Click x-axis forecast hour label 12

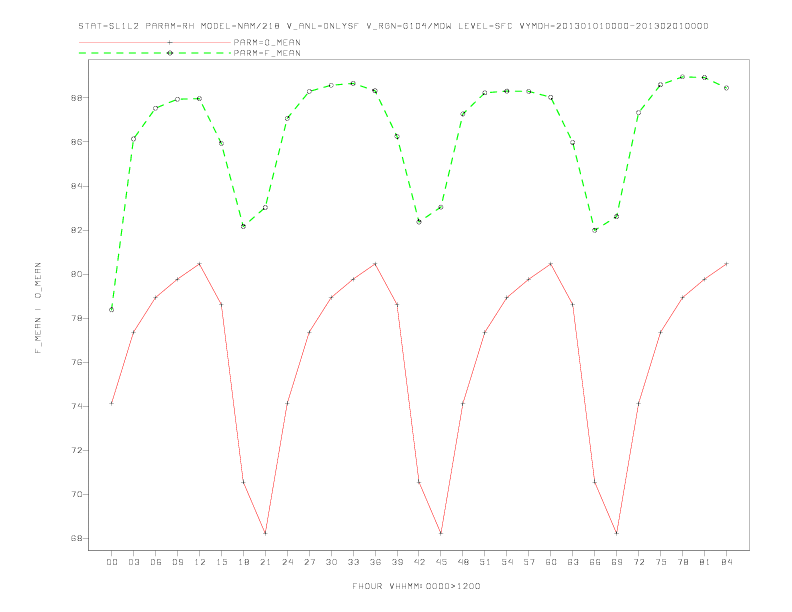[200, 562]
